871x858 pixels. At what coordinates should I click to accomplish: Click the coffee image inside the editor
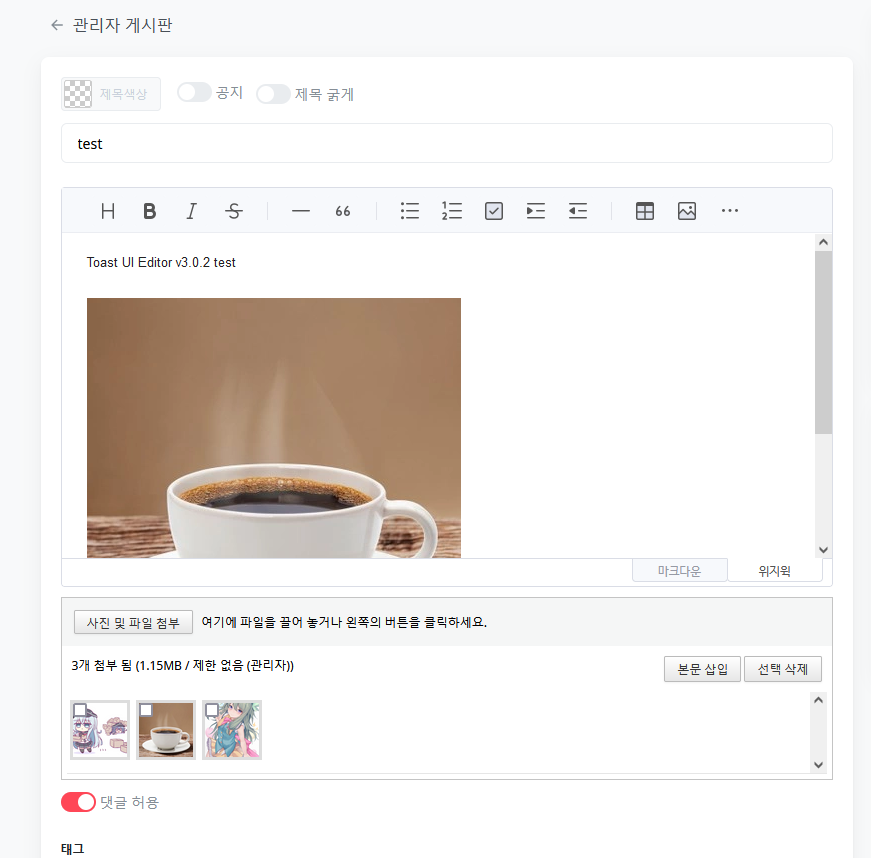tap(274, 428)
